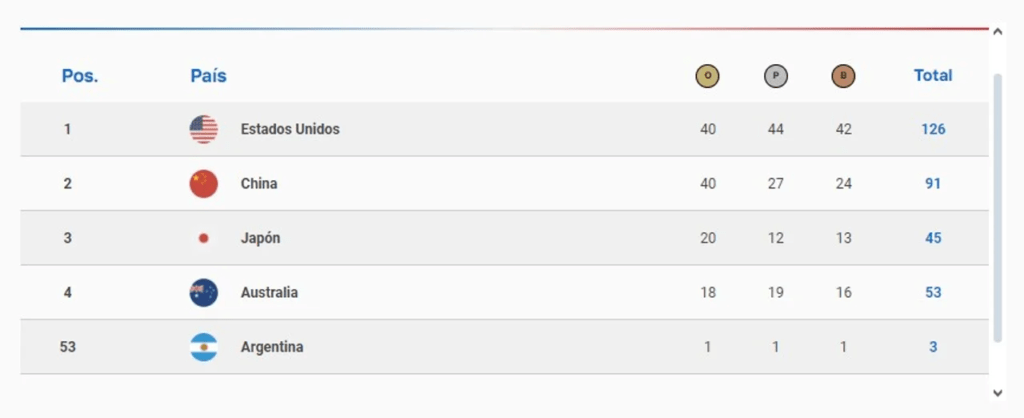Click the Japan flag icon
Screen dimensions: 1024x418
pyautogui.click(x=204, y=238)
